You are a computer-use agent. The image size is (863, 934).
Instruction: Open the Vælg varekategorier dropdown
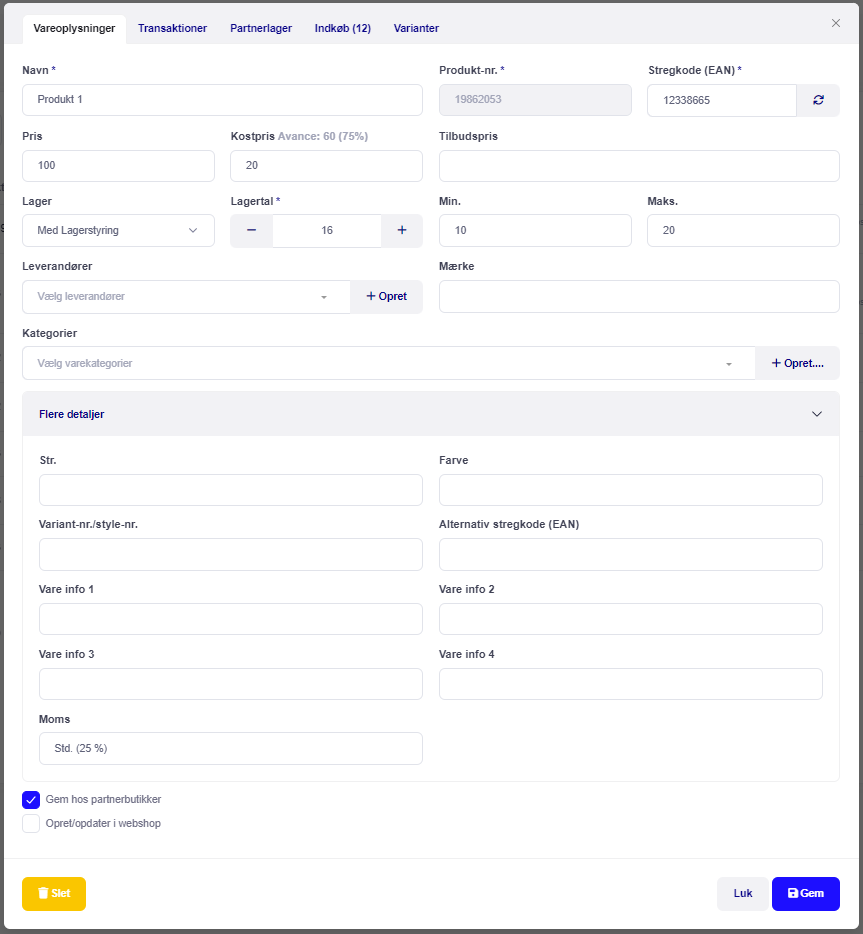pyautogui.click(x=389, y=363)
